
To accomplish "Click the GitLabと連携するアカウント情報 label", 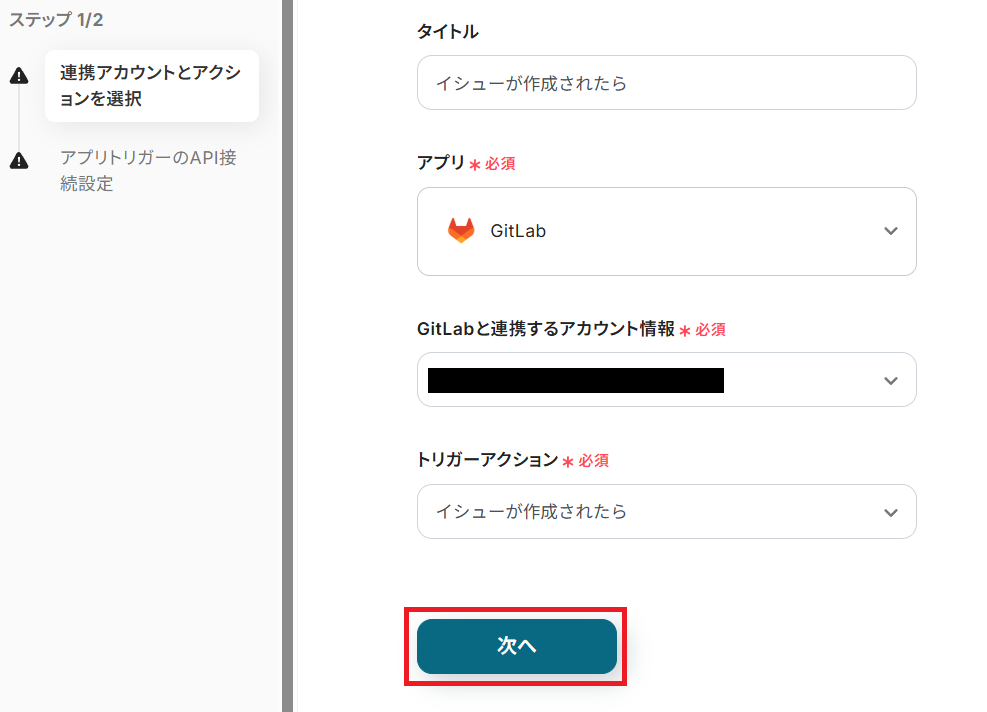I will (545, 329).
